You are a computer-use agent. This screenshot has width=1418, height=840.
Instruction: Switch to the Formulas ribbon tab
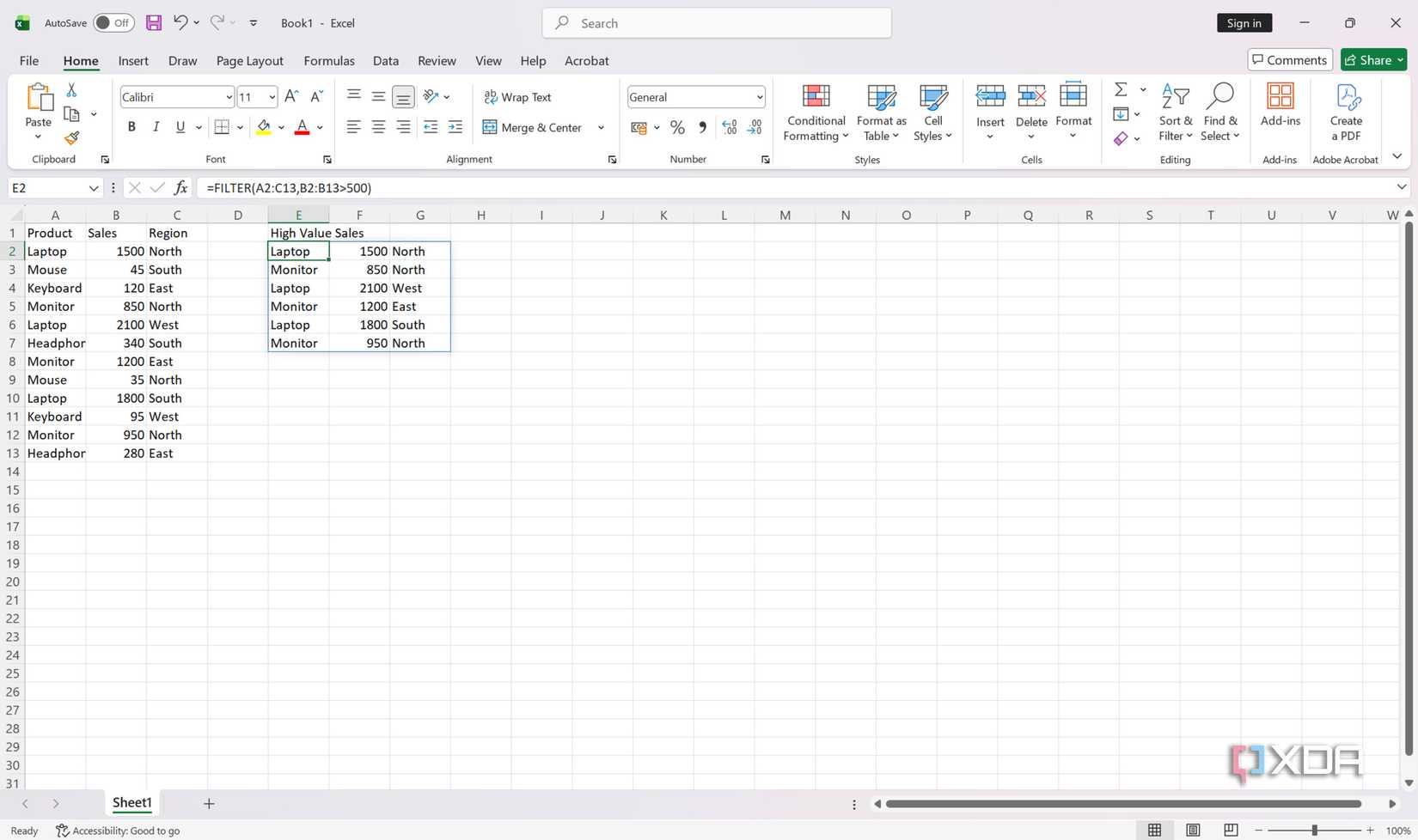328,60
